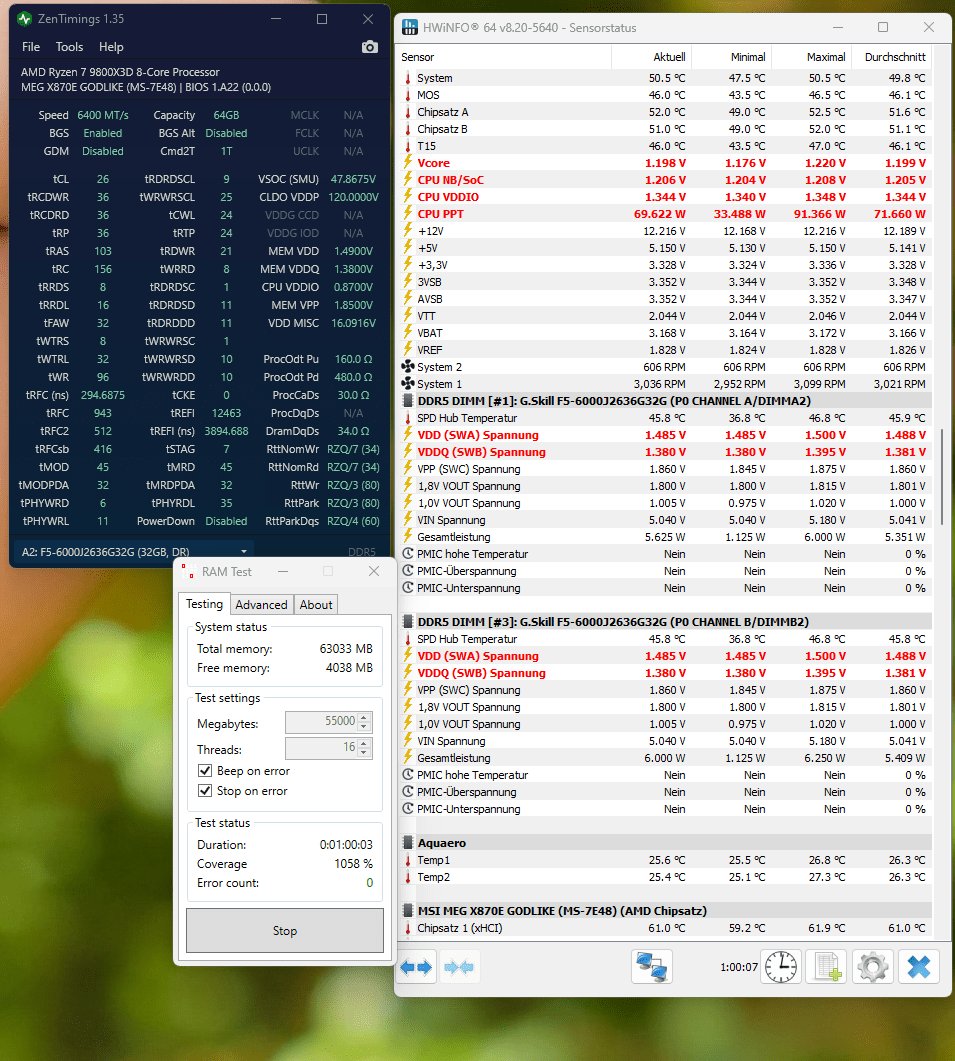Screen dimensions: 955x1061
Task: Click the fan icon beside System 1
Action: click(407, 384)
